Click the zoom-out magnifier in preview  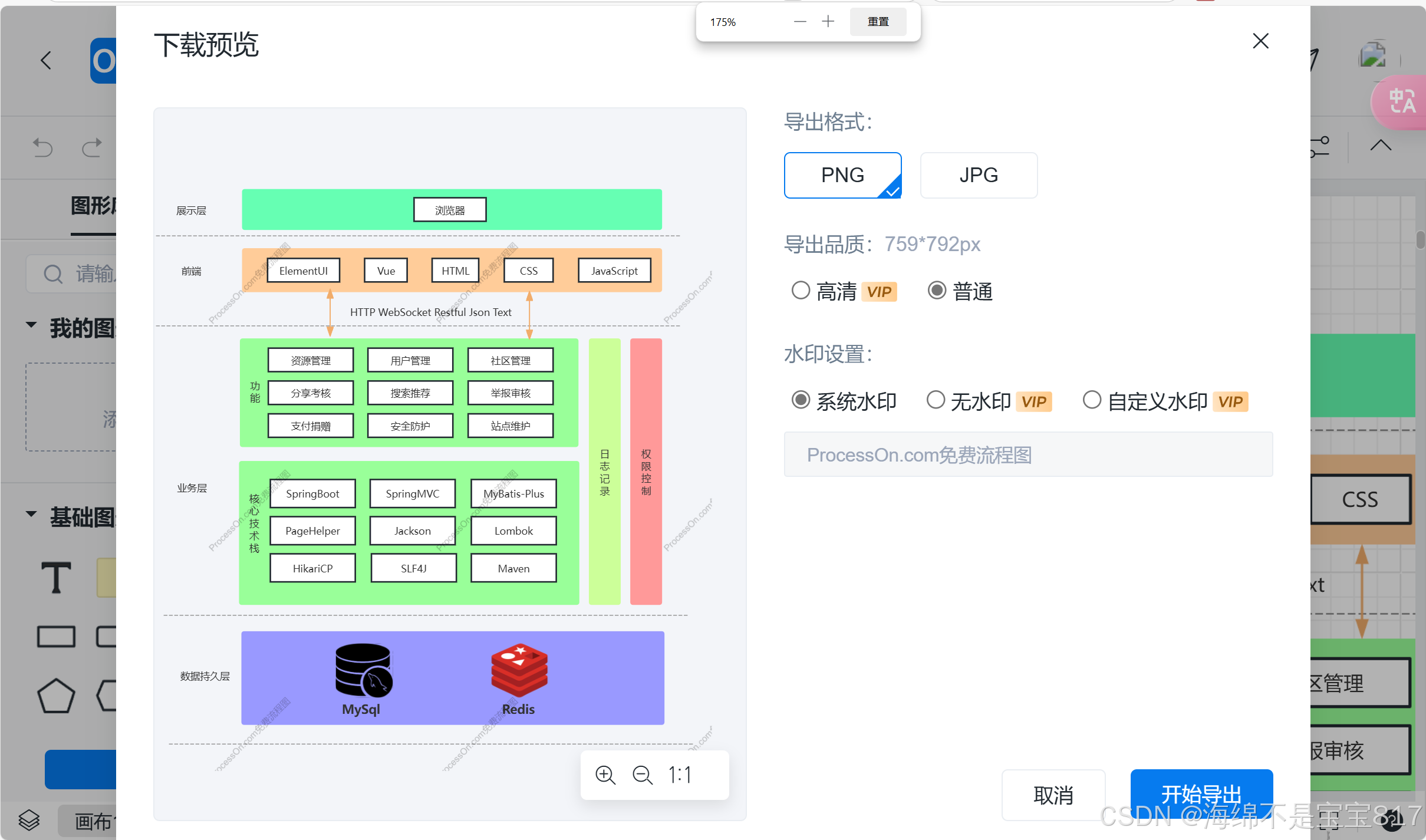click(x=642, y=775)
